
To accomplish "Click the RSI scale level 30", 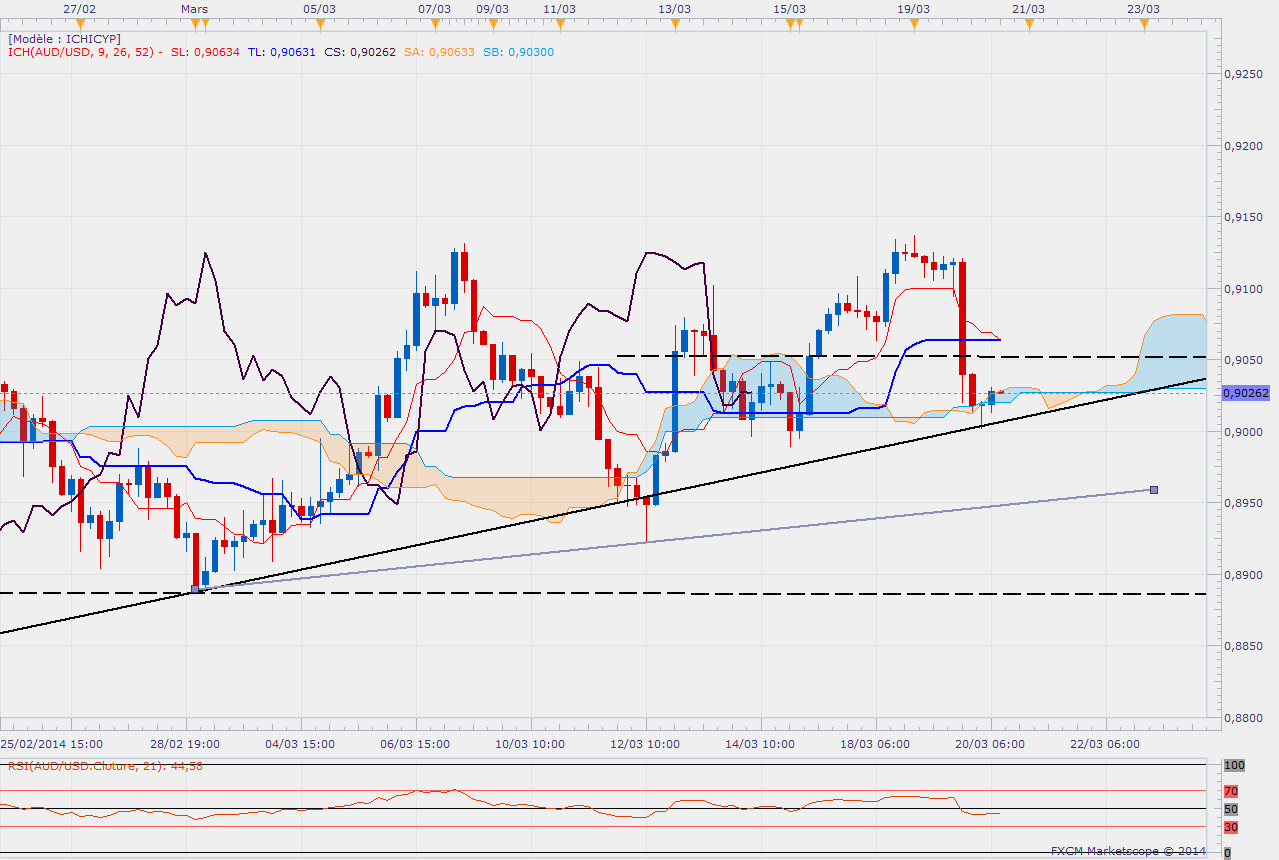I will 1232,827.
